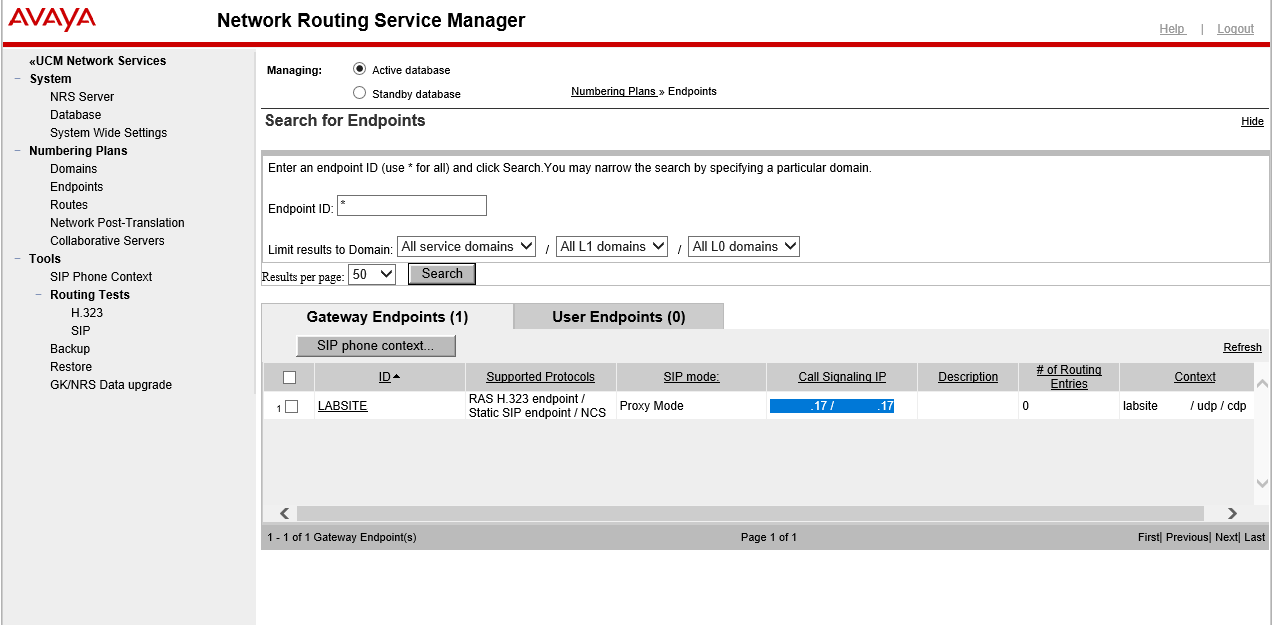Open Domains under Numbering Plans
This screenshot has width=1273, height=625.
73,169
